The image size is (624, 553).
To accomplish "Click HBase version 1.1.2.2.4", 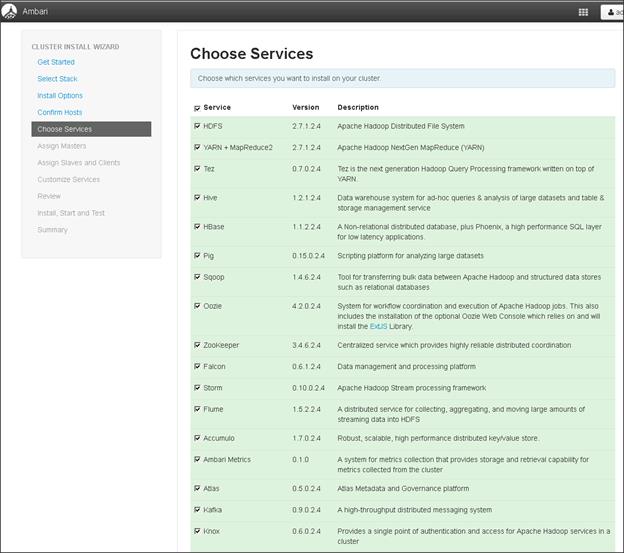I will pos(306,227).
